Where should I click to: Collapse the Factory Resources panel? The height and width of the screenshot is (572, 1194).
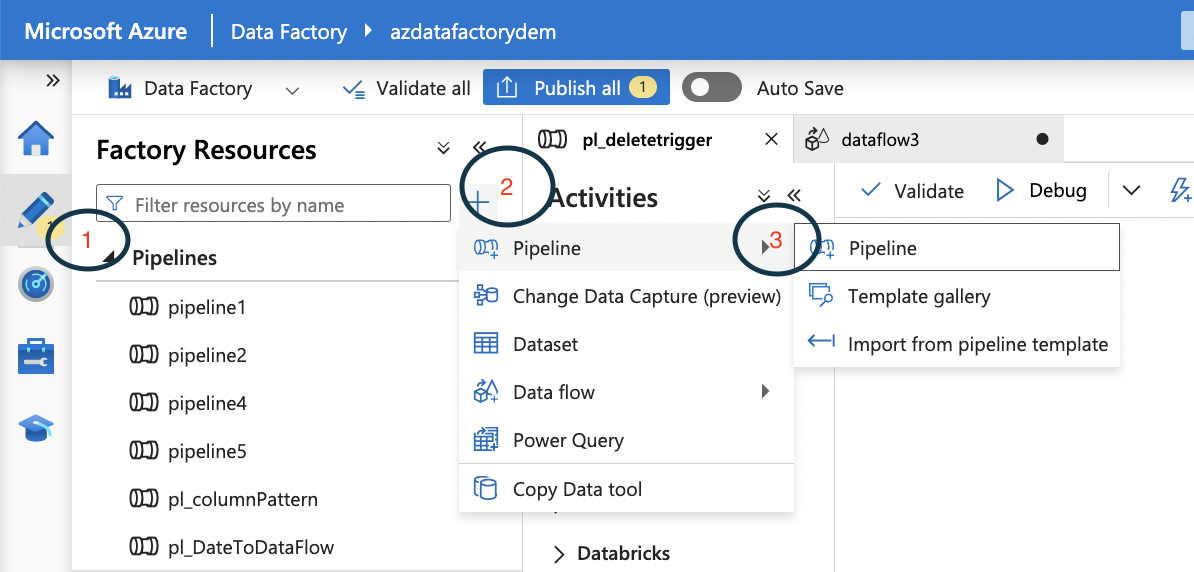click(x=479, y=148)
